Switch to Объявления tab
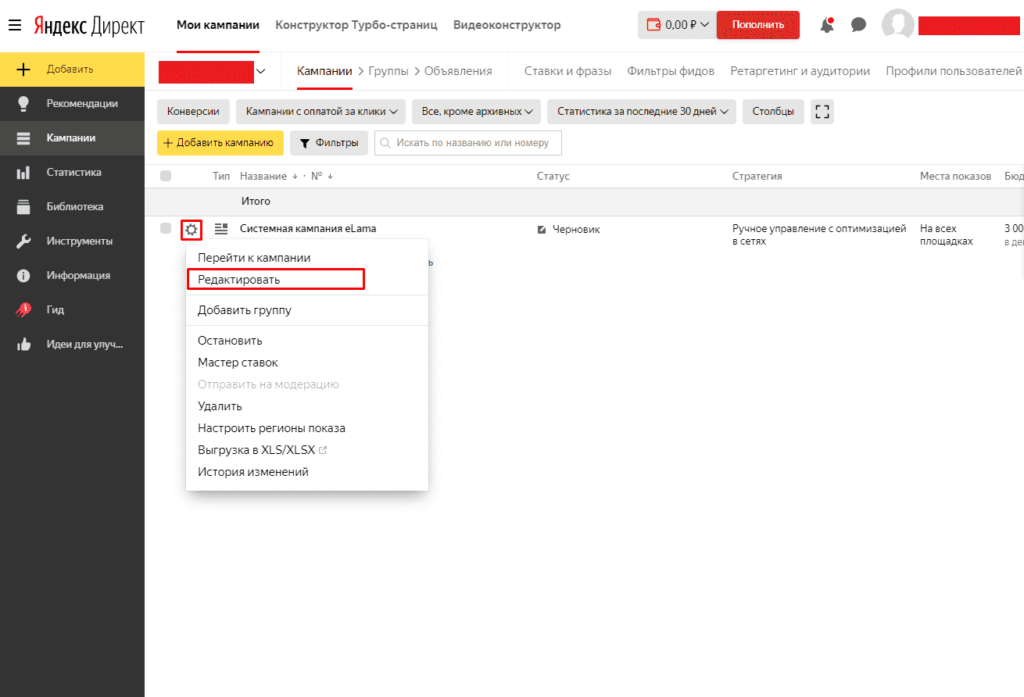Screen dimensions: 1024x697 click(x=458, y=71)
